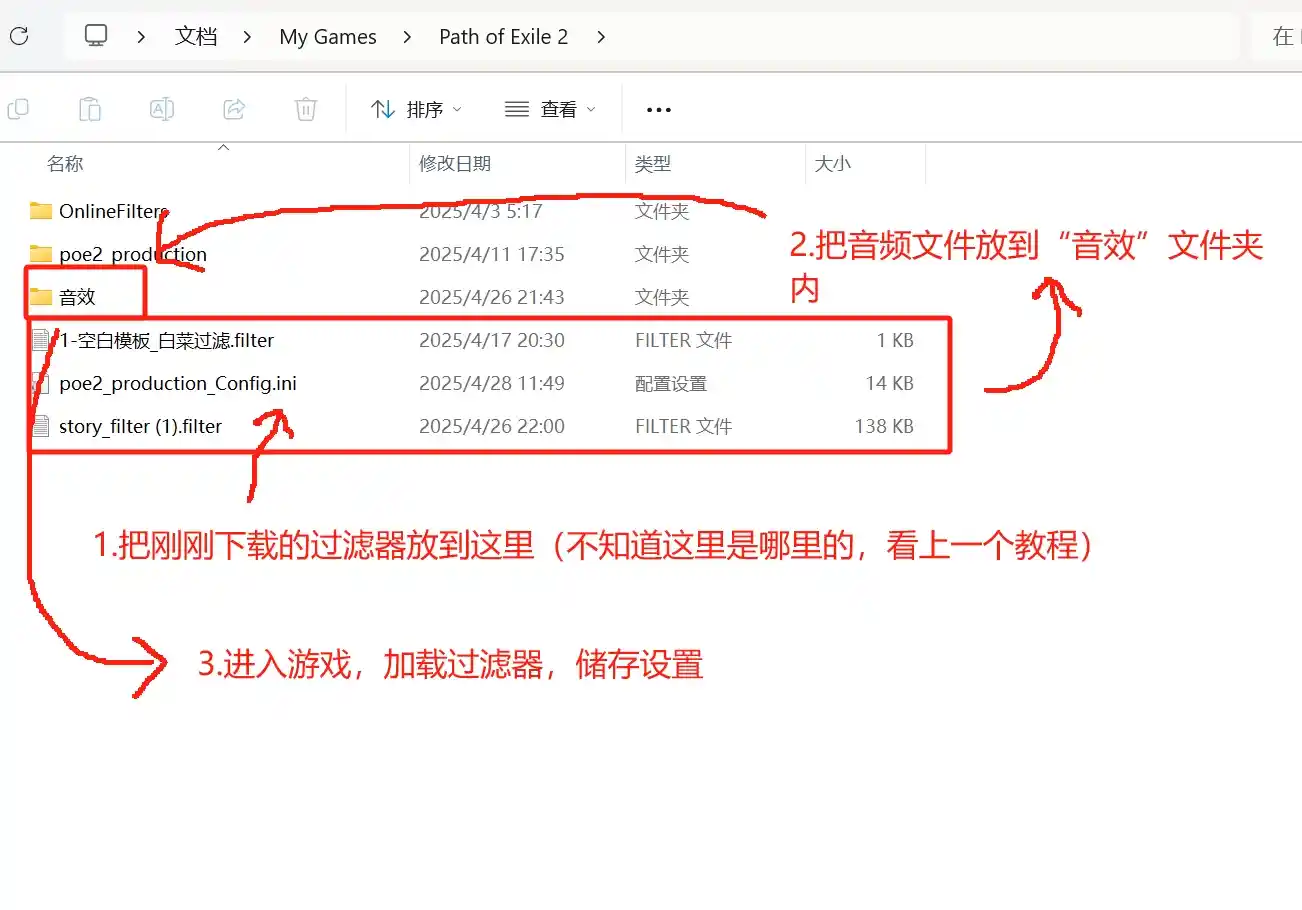This screenshot has width=1302, height=910.
Task: Click the share icon in toolbar
Action: pyautogui.click(x=234, y=109)
